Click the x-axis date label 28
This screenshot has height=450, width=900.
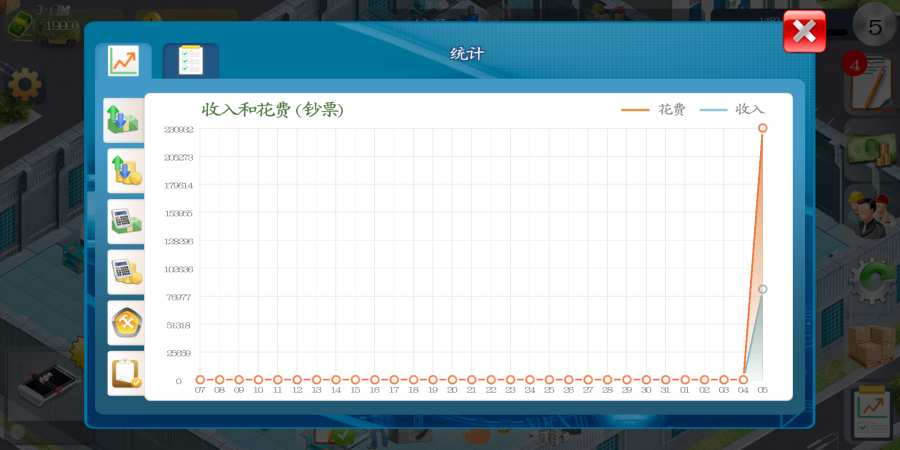coord(607,390)
